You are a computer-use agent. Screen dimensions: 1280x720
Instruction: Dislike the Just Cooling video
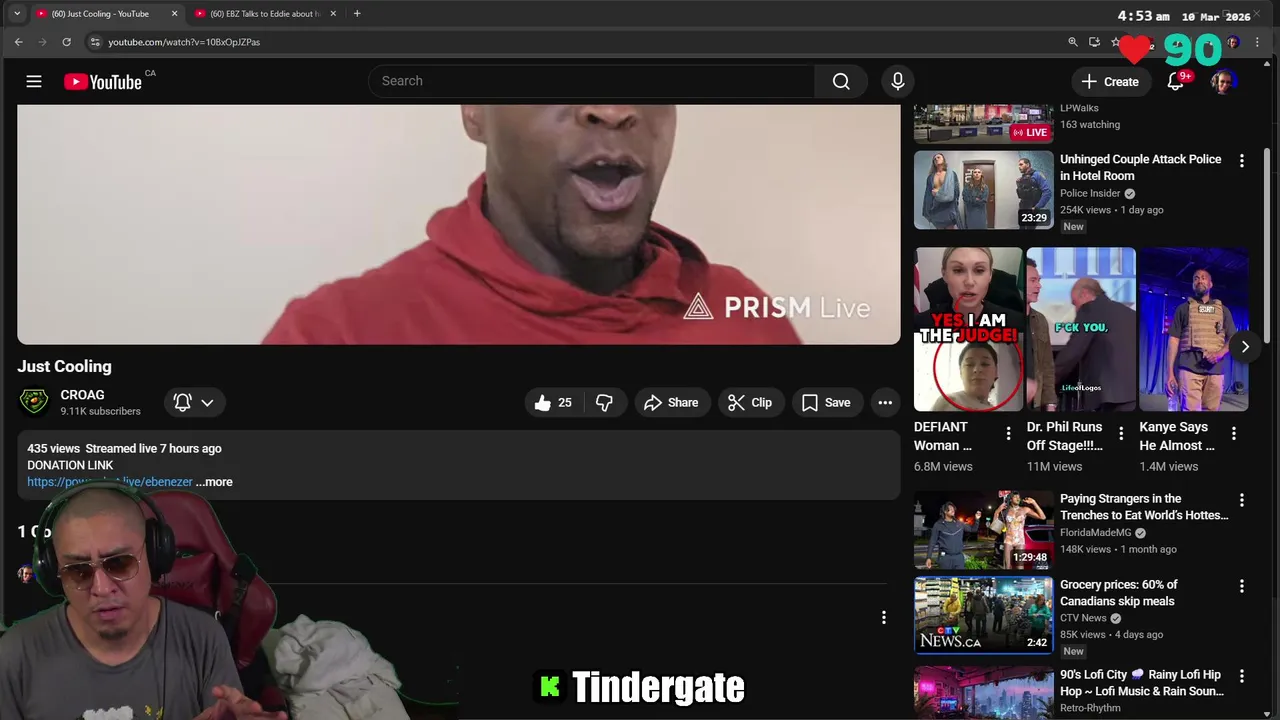click(605, 402)
